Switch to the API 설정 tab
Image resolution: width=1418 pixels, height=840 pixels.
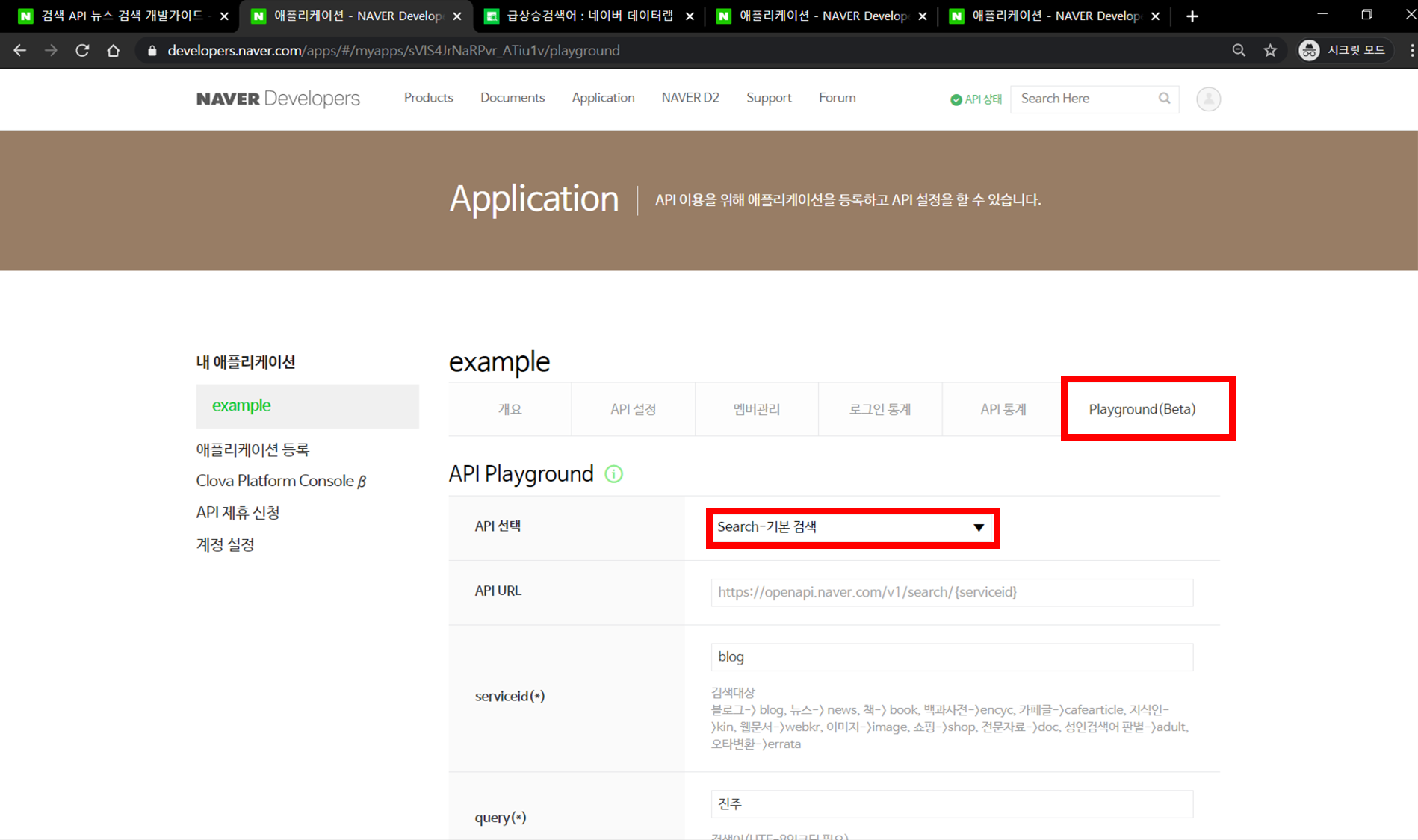coord(633,409)
